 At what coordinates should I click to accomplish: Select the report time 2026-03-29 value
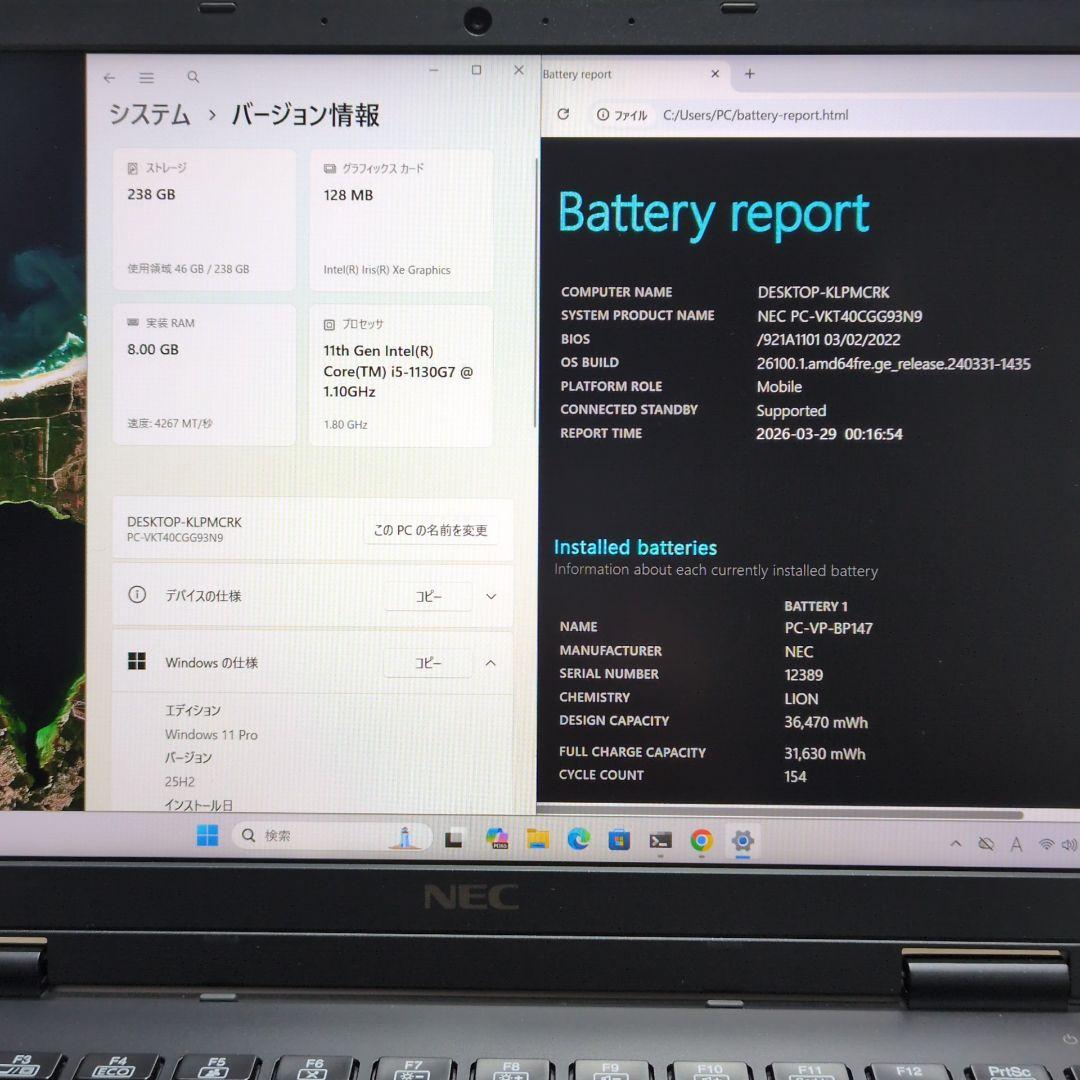point(829,434)
